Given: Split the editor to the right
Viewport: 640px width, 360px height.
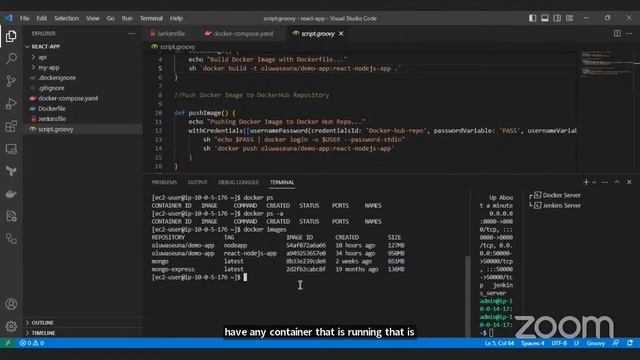Looking at the screenshot, I should coord(617,33).
